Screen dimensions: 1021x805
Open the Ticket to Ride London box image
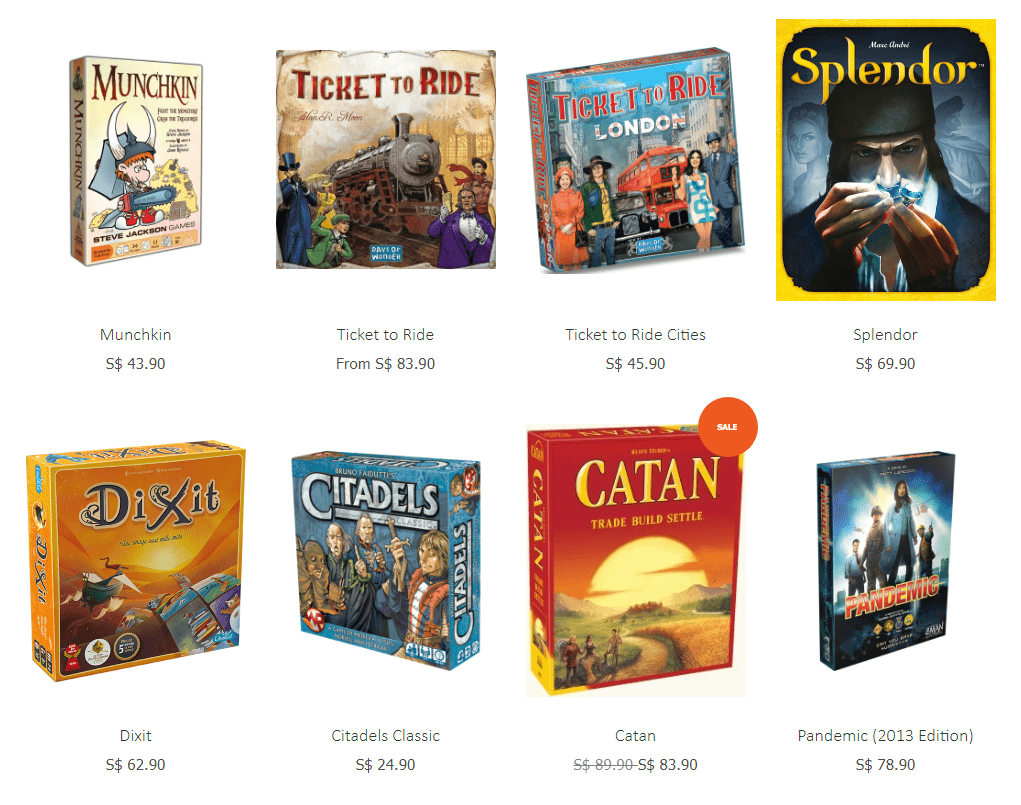[x=636, y=160]
